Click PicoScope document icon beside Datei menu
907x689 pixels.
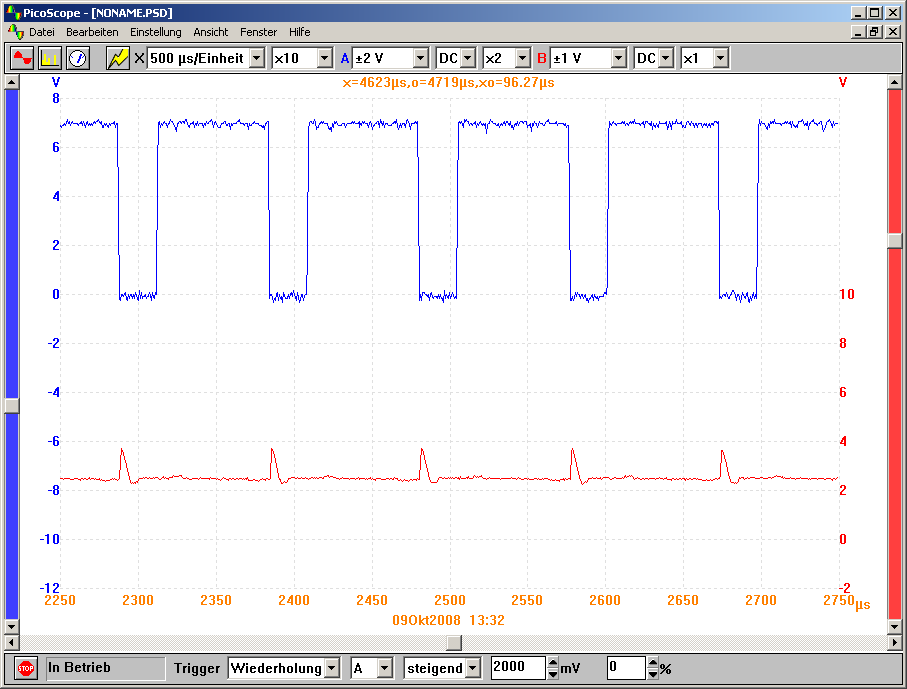click(x=15, y=32)
